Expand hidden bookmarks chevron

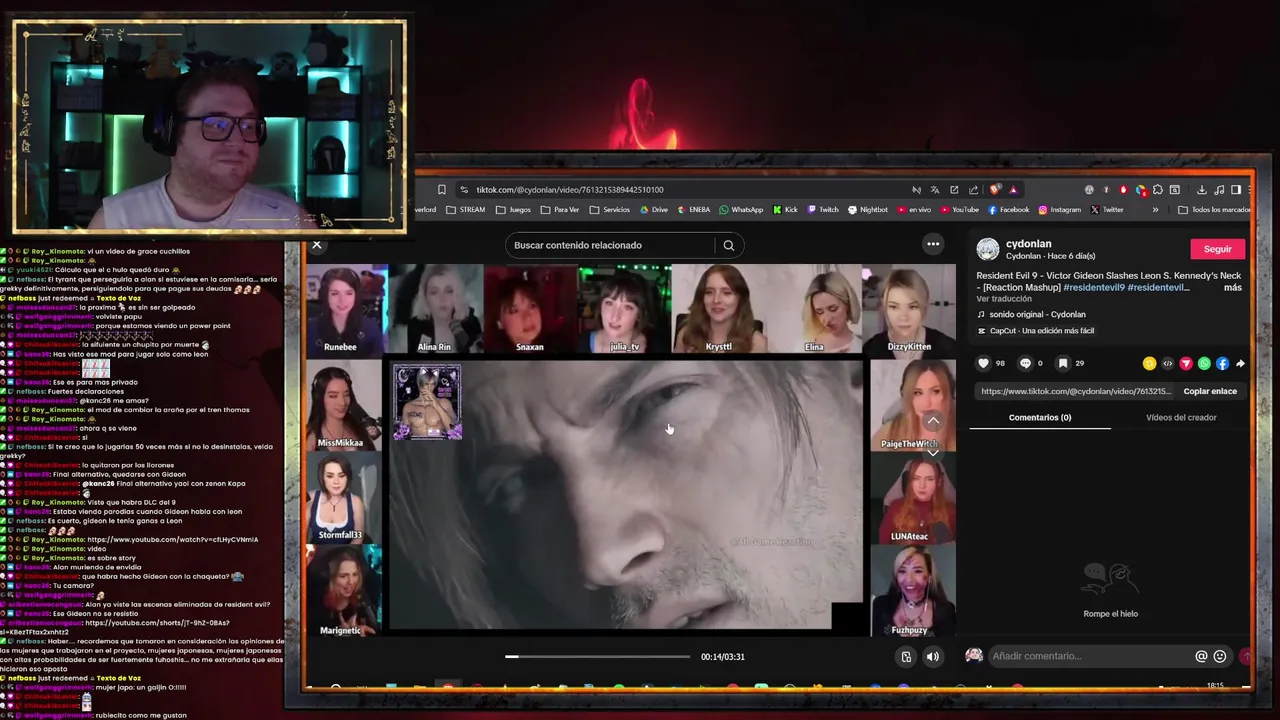click(x=1155, y=210)
